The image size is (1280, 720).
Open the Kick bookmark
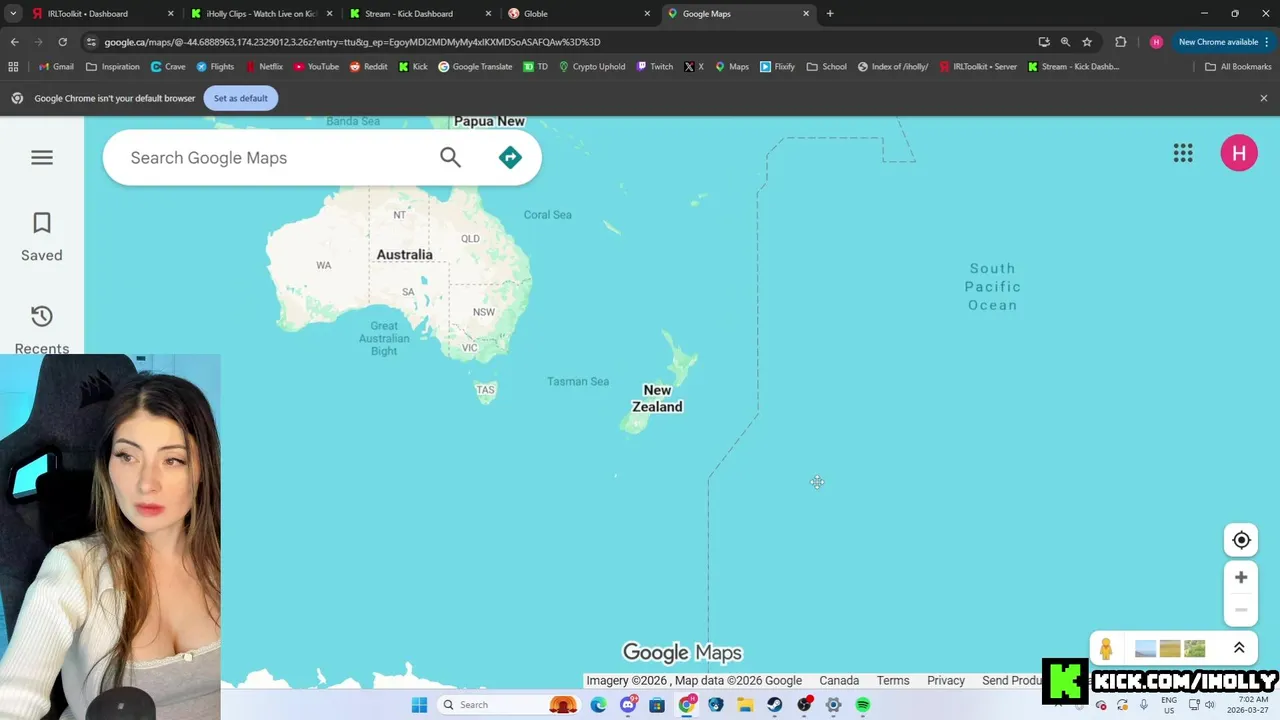(413, 67)
